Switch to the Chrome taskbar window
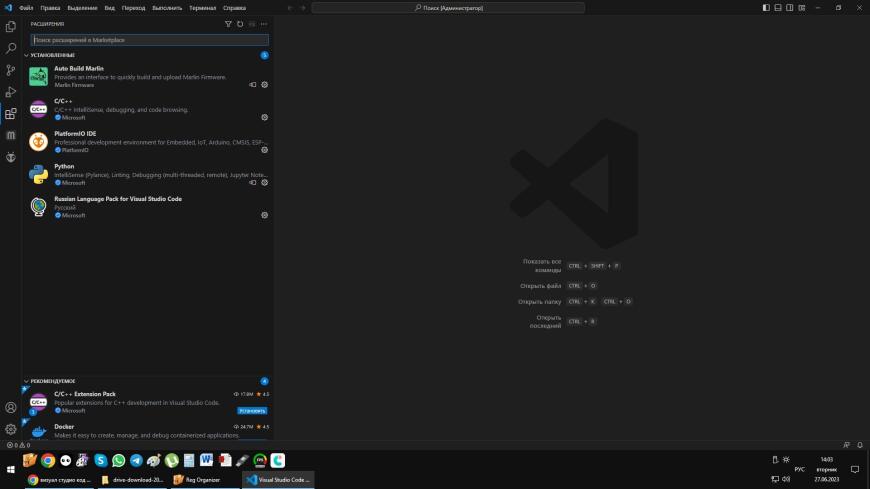The image size is (870, 489). pos(59,480)
